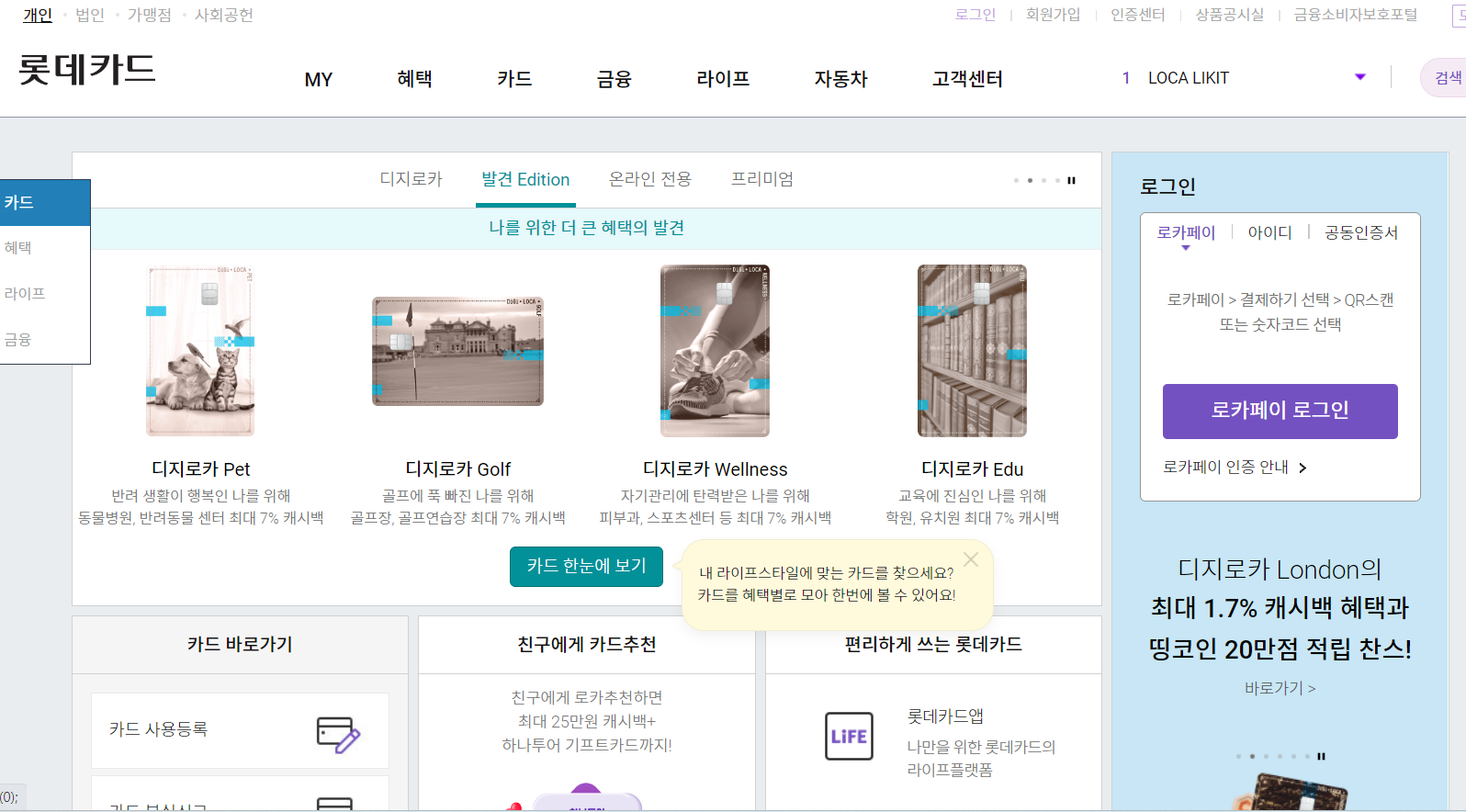This screenshot has width=1466, height=812.
Task: Pause the card carousel autoplay
Action: click(1071, 180)
